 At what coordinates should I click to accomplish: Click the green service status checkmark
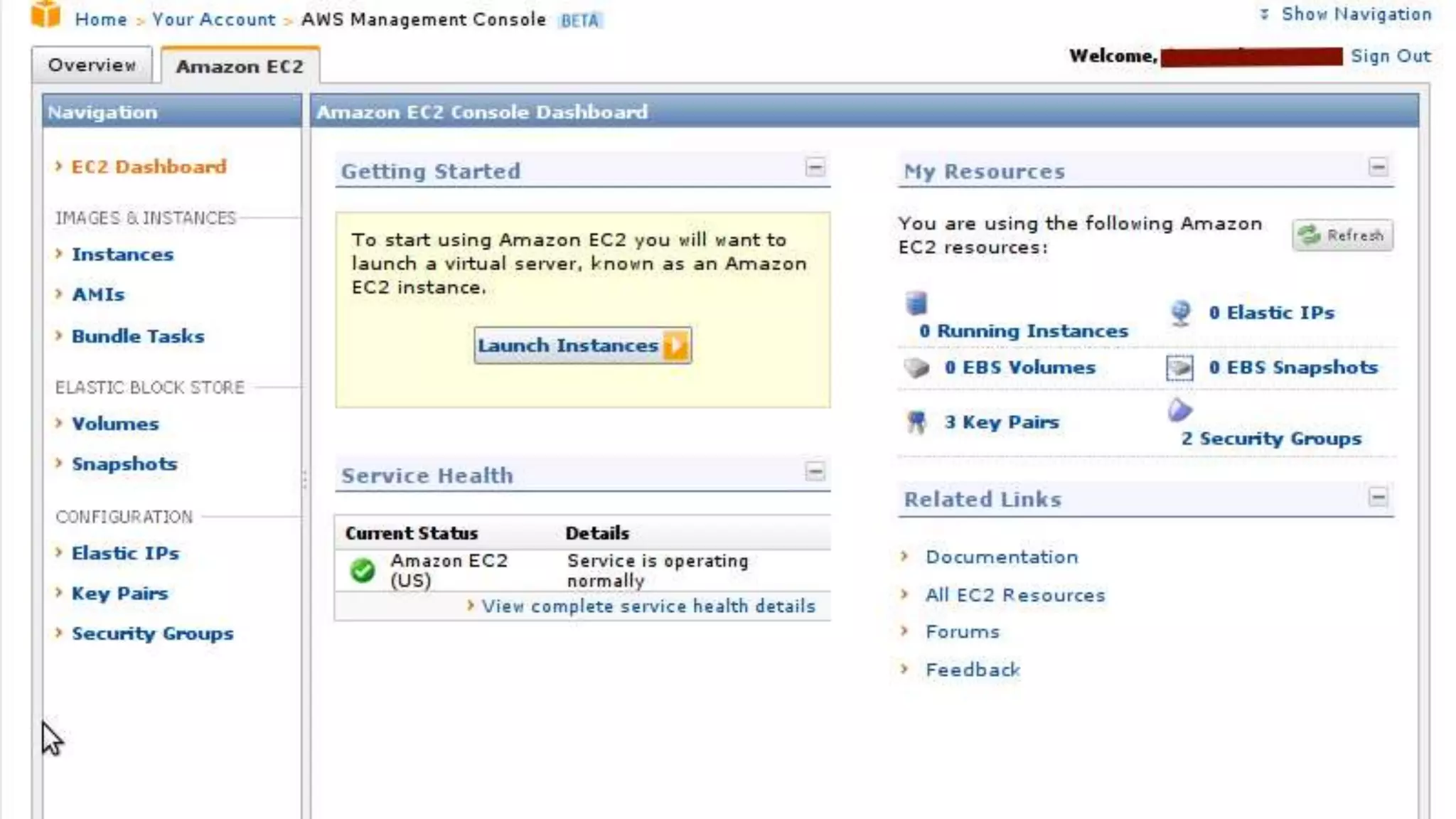363,570
